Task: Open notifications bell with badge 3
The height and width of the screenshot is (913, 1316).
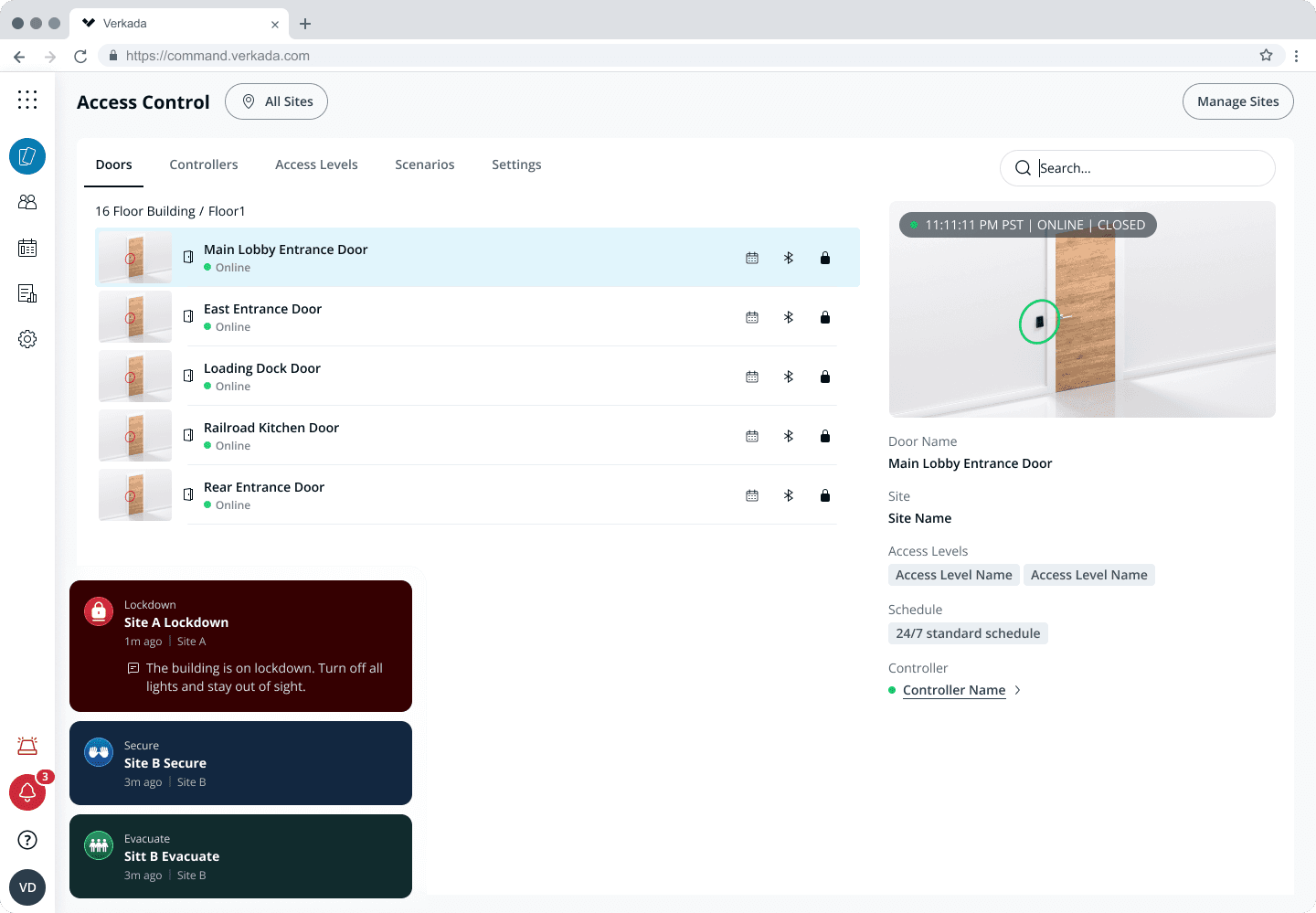Action: pos(27,791)
